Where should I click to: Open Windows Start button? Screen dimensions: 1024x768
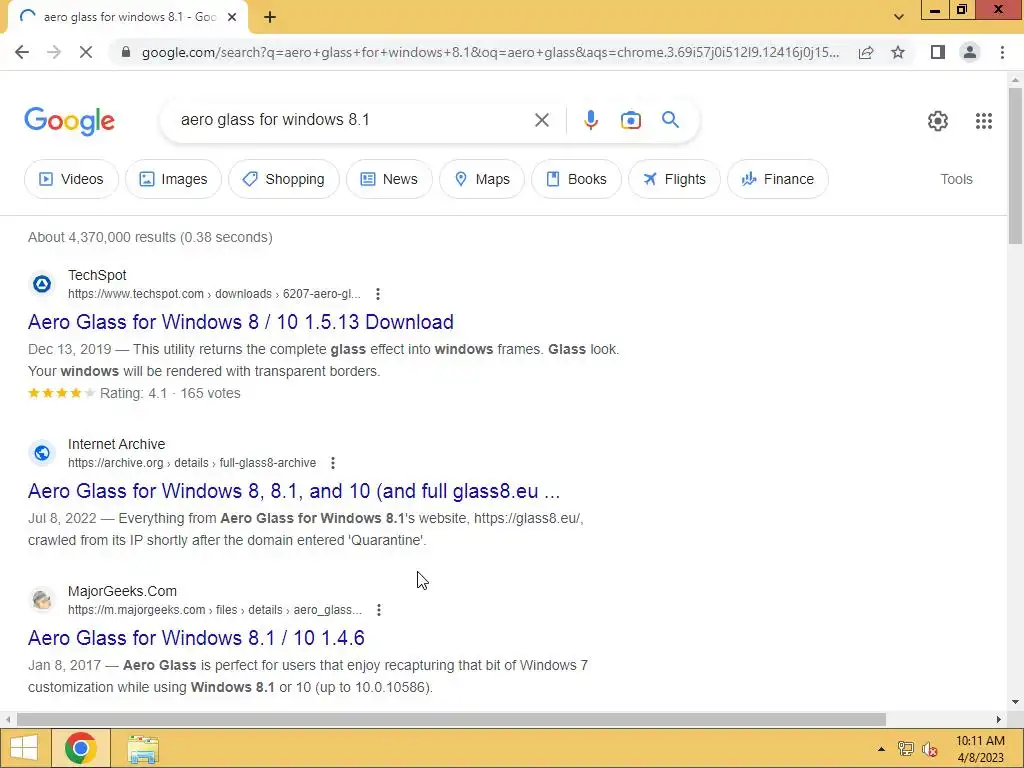click(x=24, y=748)
